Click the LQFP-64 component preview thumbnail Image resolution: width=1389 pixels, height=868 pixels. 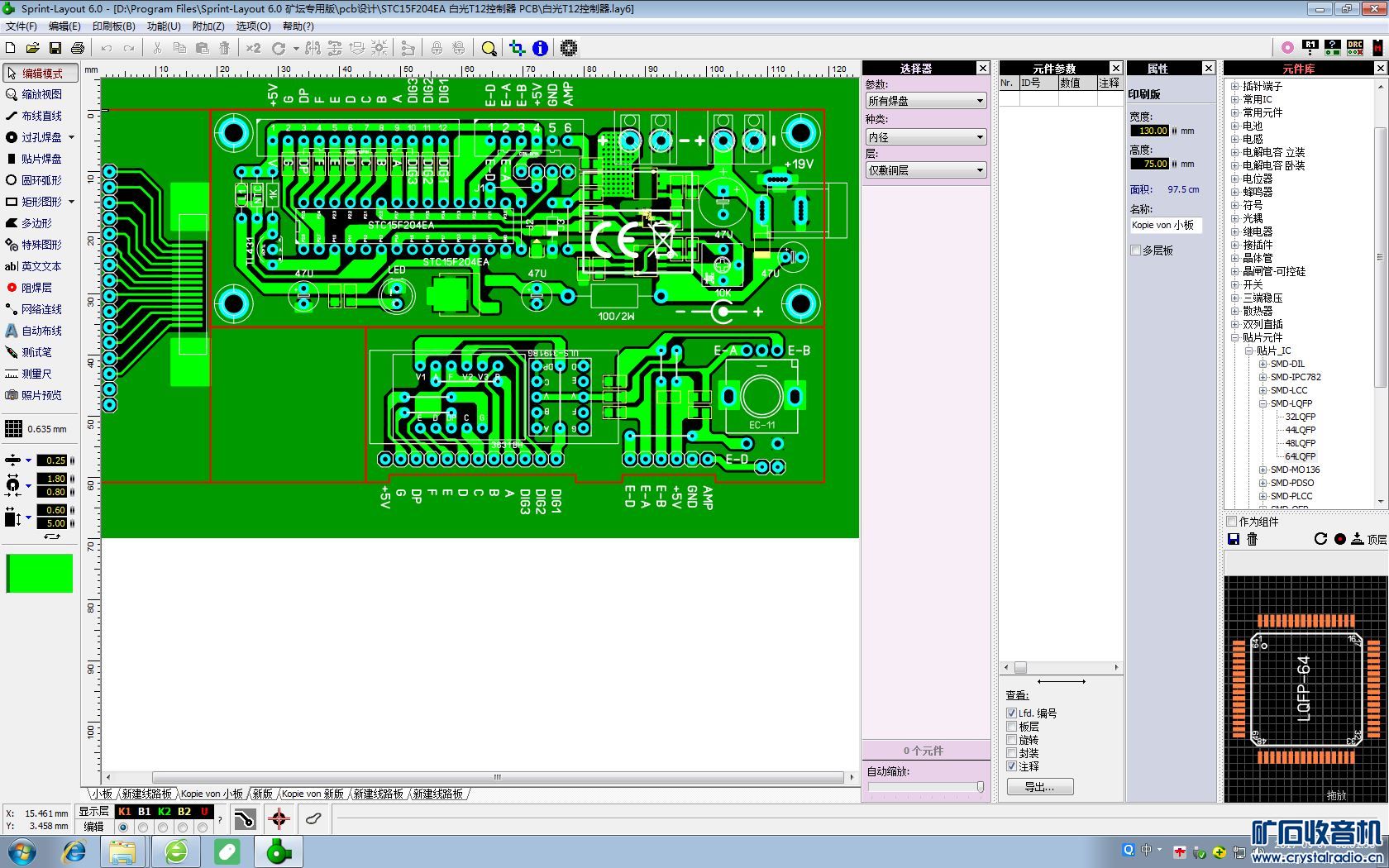click(1305, 689)
